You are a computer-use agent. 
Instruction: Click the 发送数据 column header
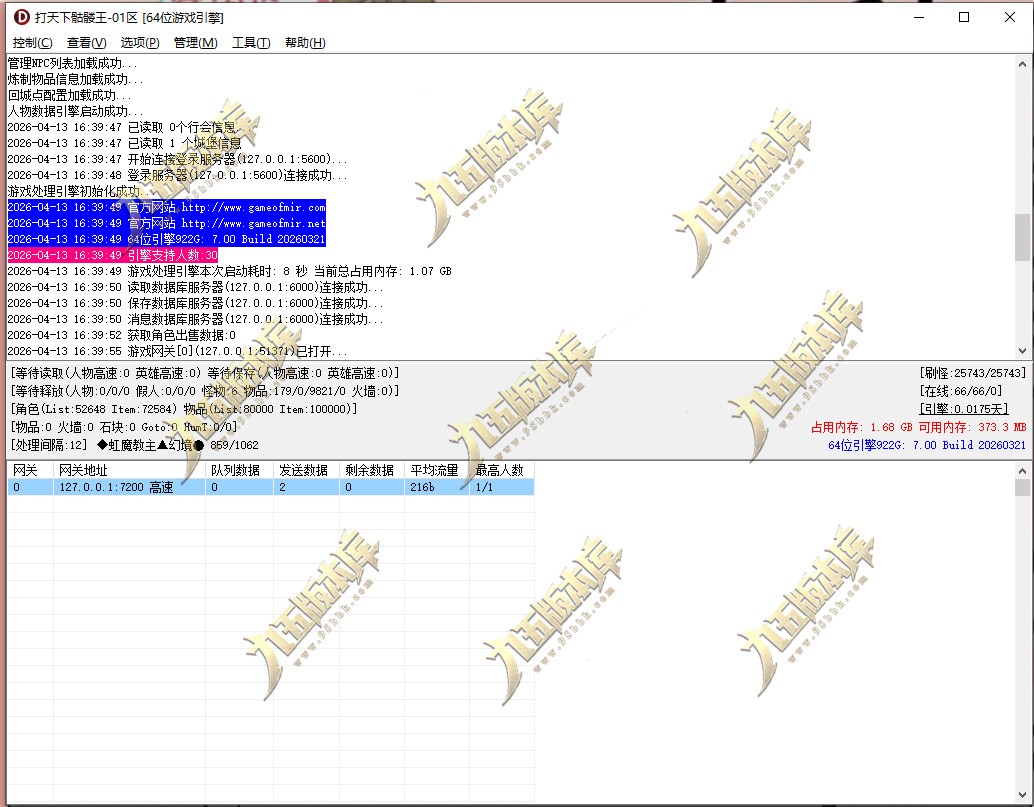click(306, 470)
